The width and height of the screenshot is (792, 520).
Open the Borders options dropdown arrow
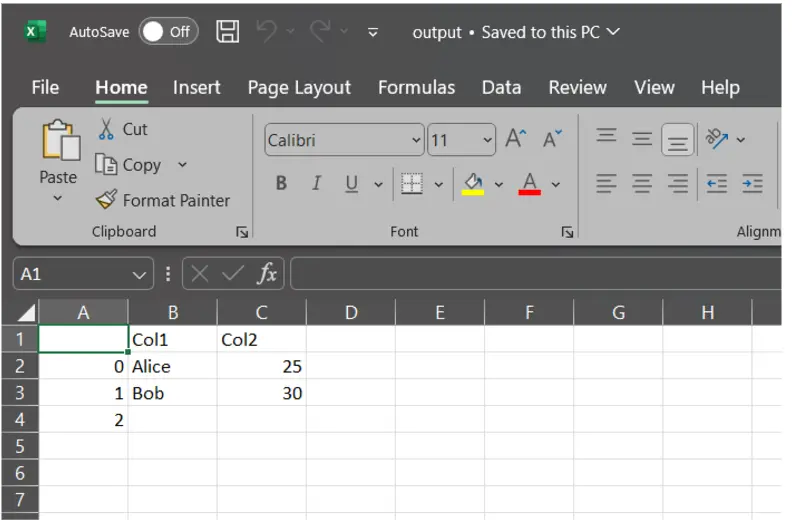click(x=438, y=184)
